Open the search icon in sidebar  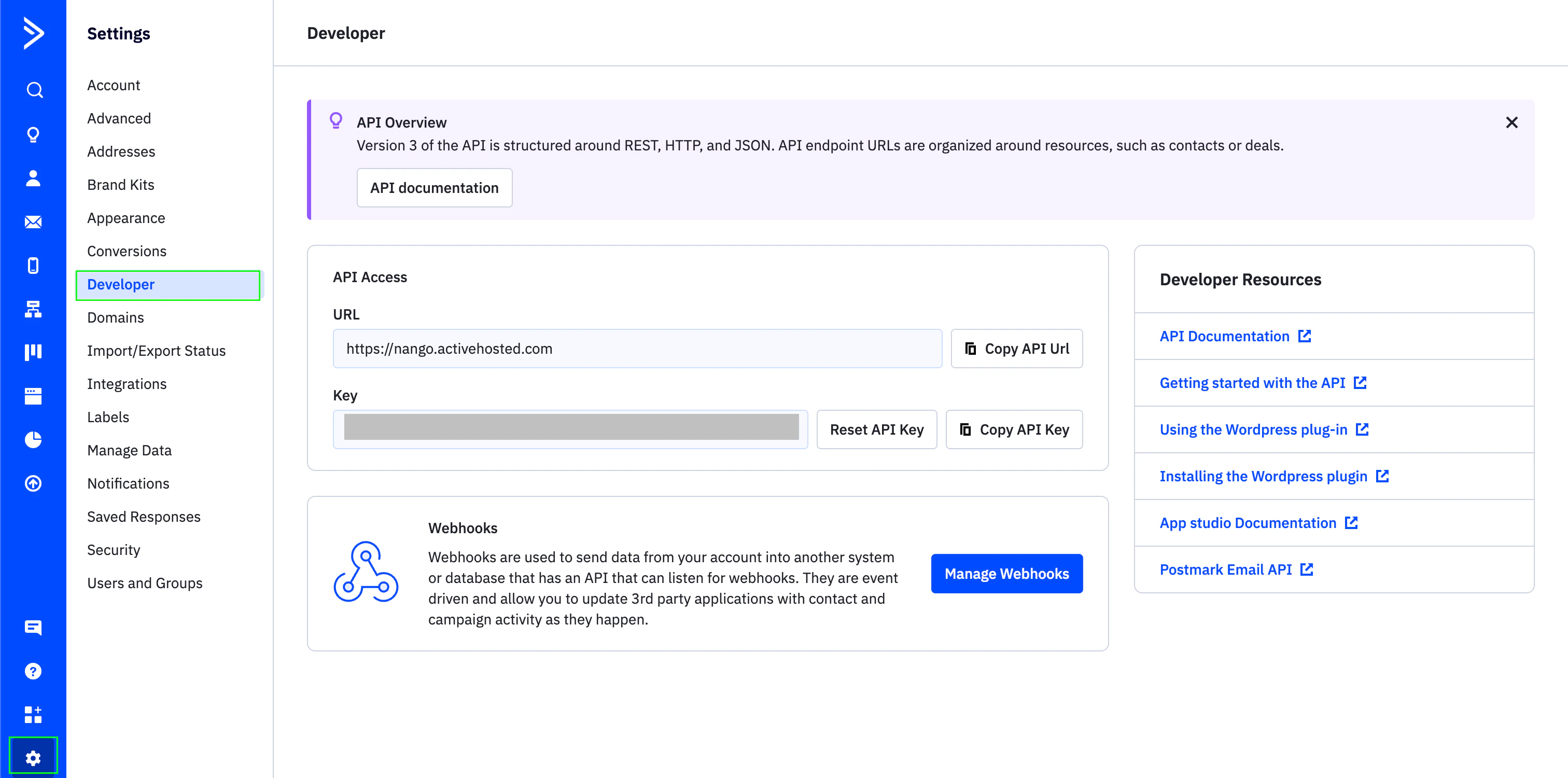pos(34,90)
